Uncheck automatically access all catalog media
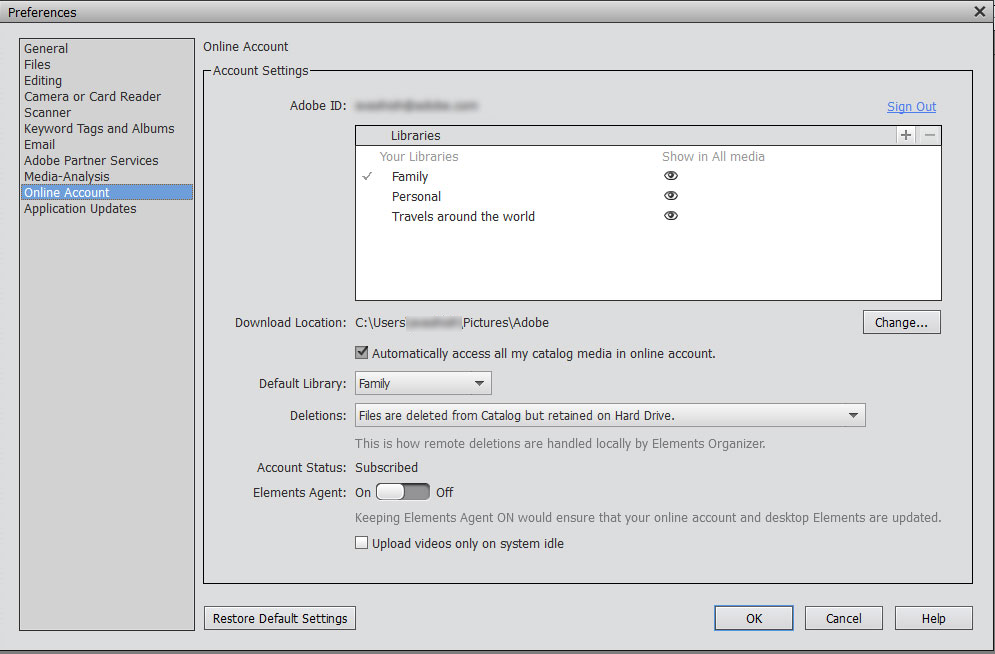 point(362,353)
